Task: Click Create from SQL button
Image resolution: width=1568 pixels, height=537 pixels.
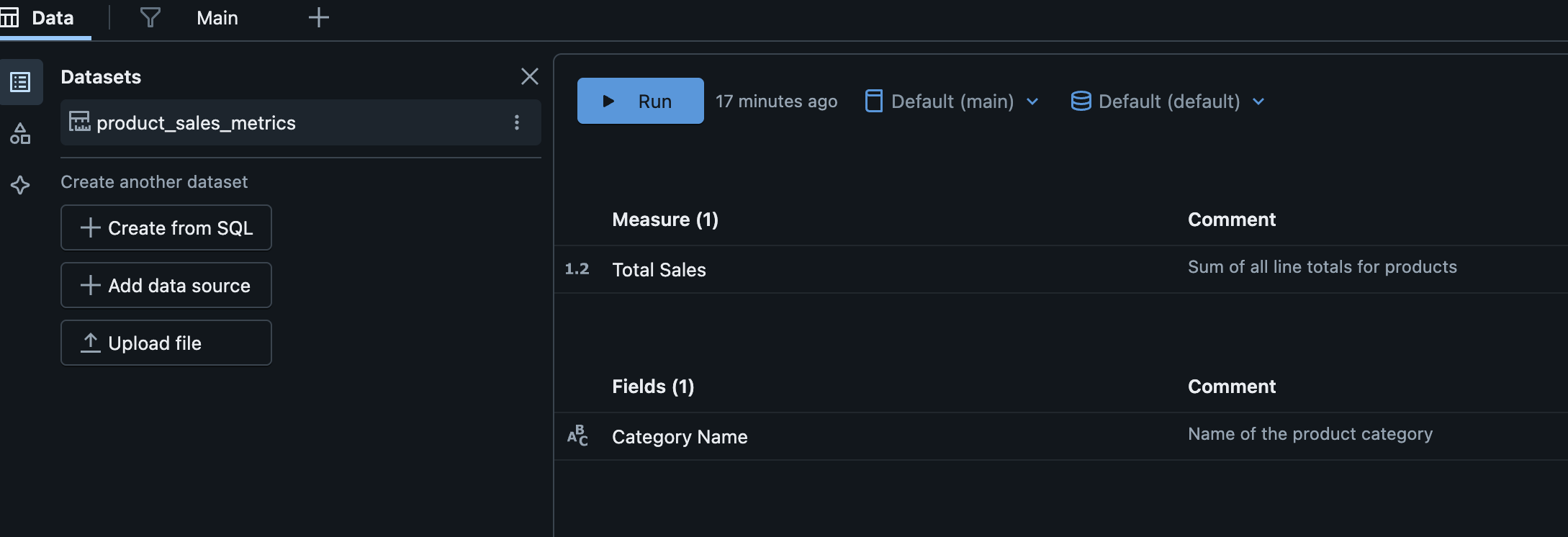Action: [x=166, y=227]
